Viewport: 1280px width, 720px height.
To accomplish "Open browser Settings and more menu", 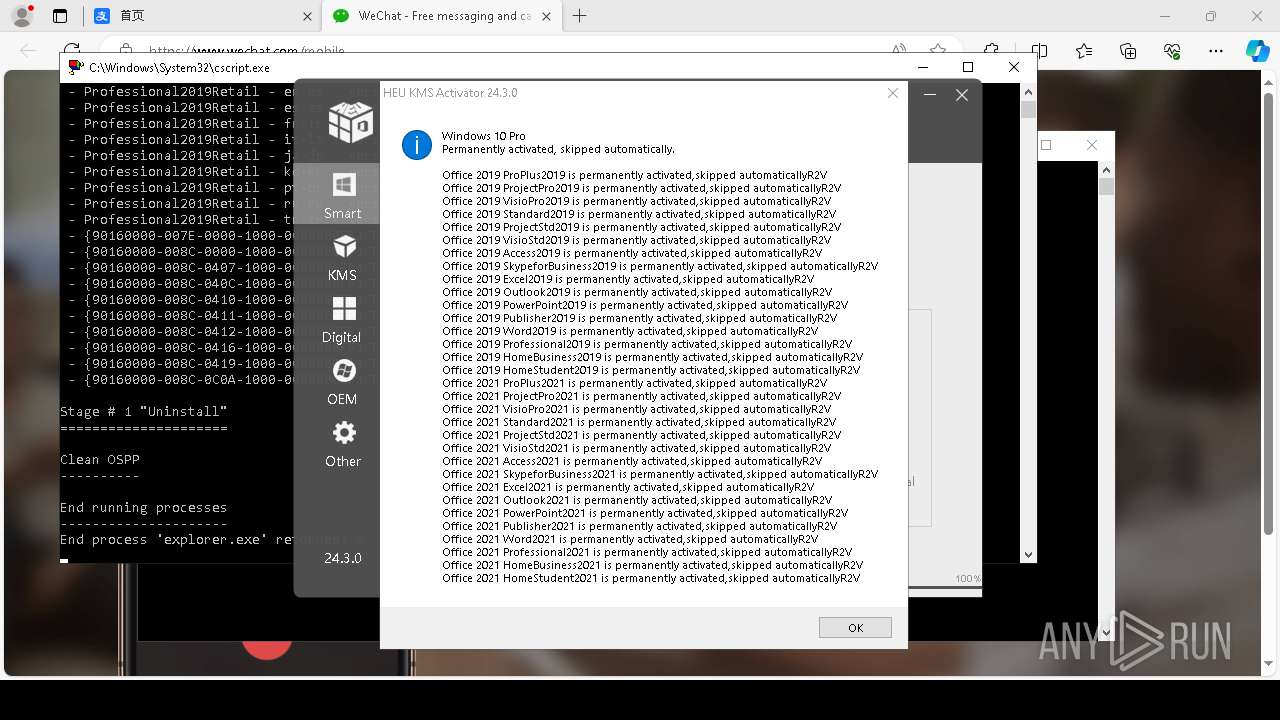I will click(1216, 51).
